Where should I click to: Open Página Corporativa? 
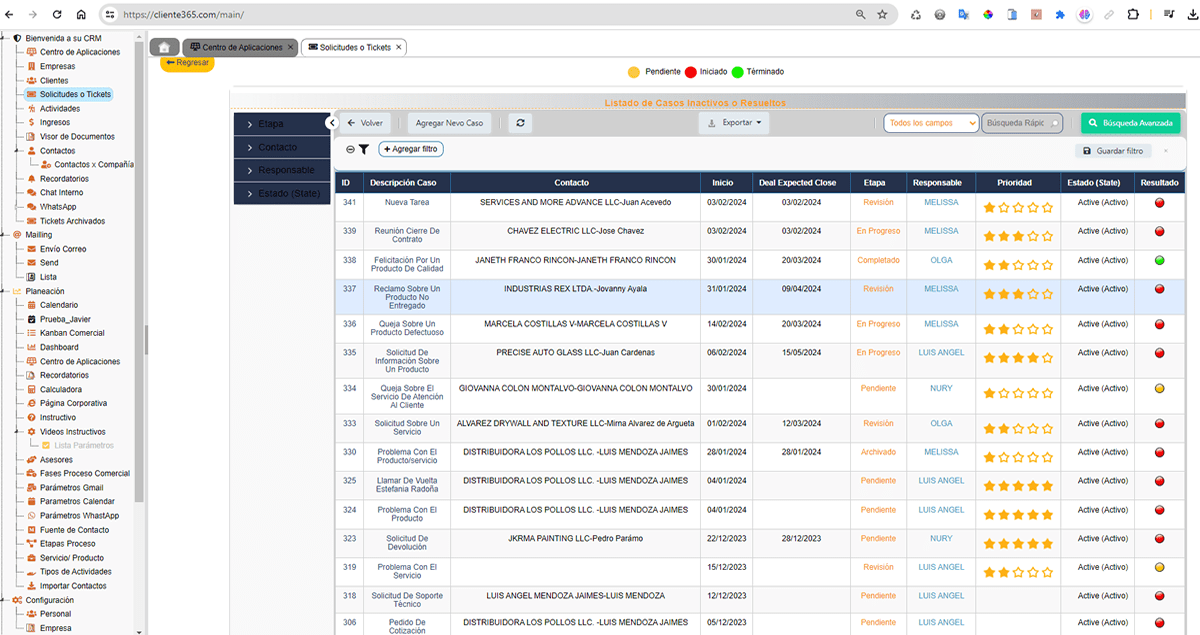click(x=73, y=403)
